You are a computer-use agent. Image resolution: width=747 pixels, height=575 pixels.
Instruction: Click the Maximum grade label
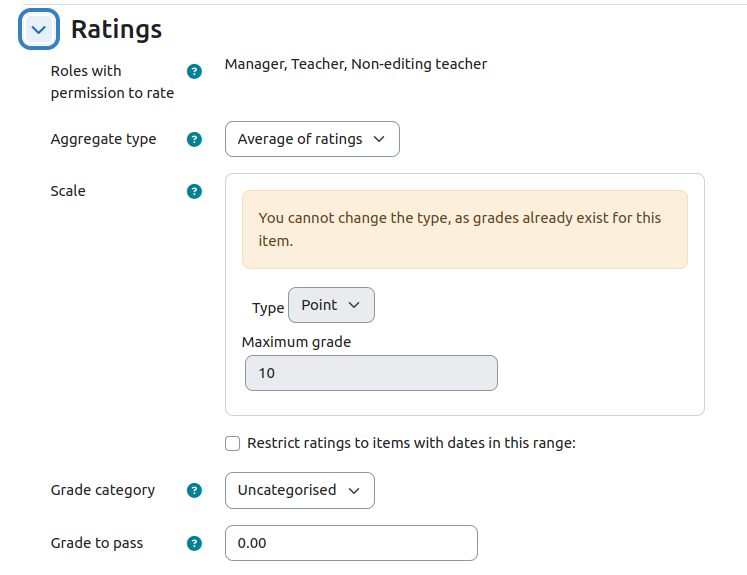click(x=296, y=342)
